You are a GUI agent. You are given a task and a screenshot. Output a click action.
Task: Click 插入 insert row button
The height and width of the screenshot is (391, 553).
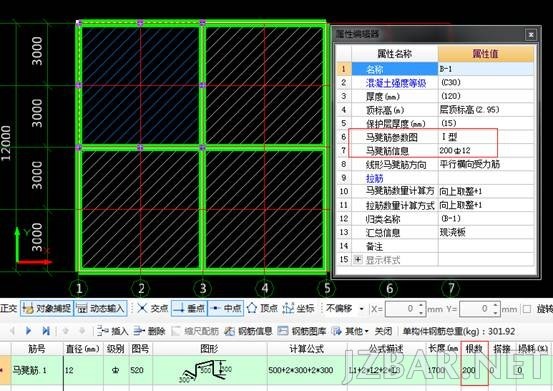click(x=112, y=331)
